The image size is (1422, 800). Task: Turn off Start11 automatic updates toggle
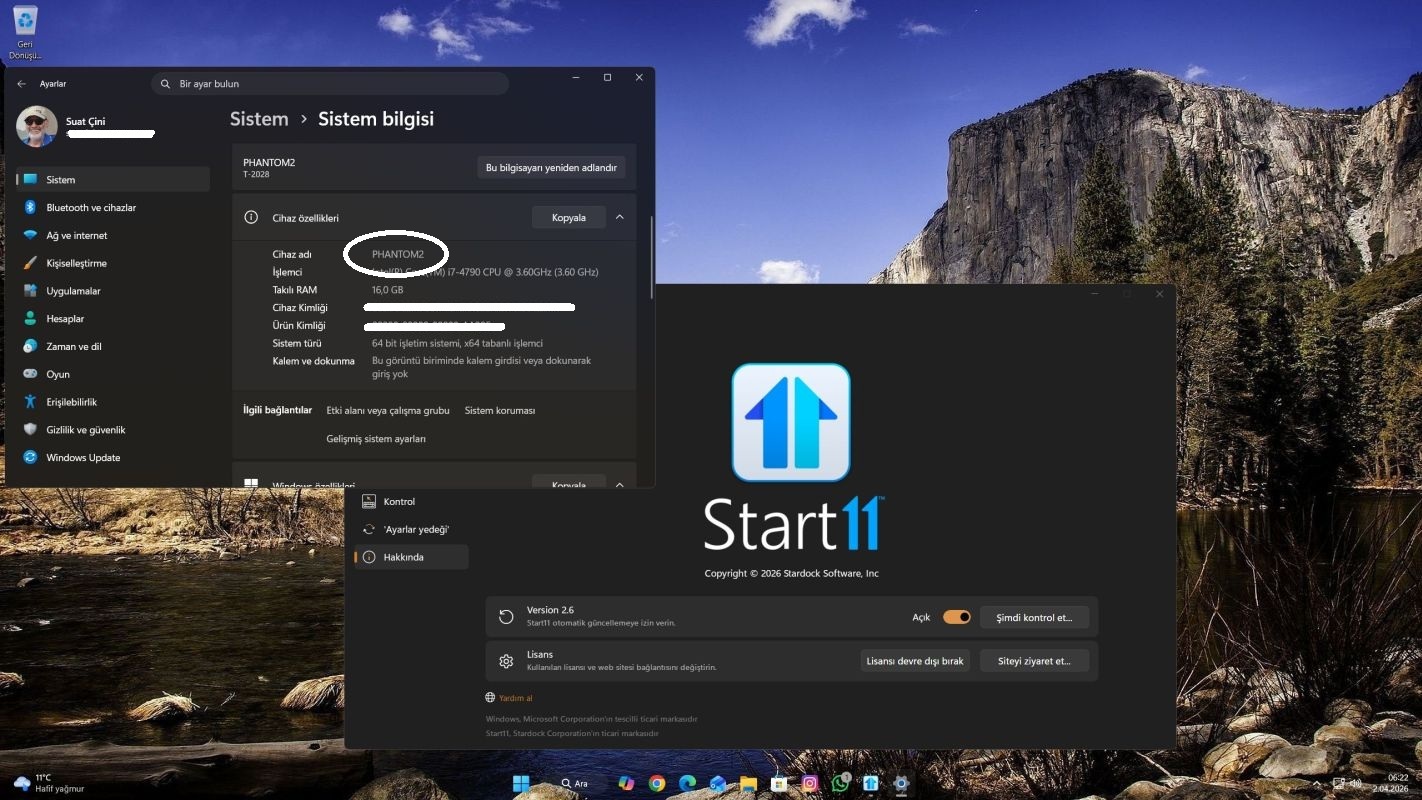click(956, 617)
